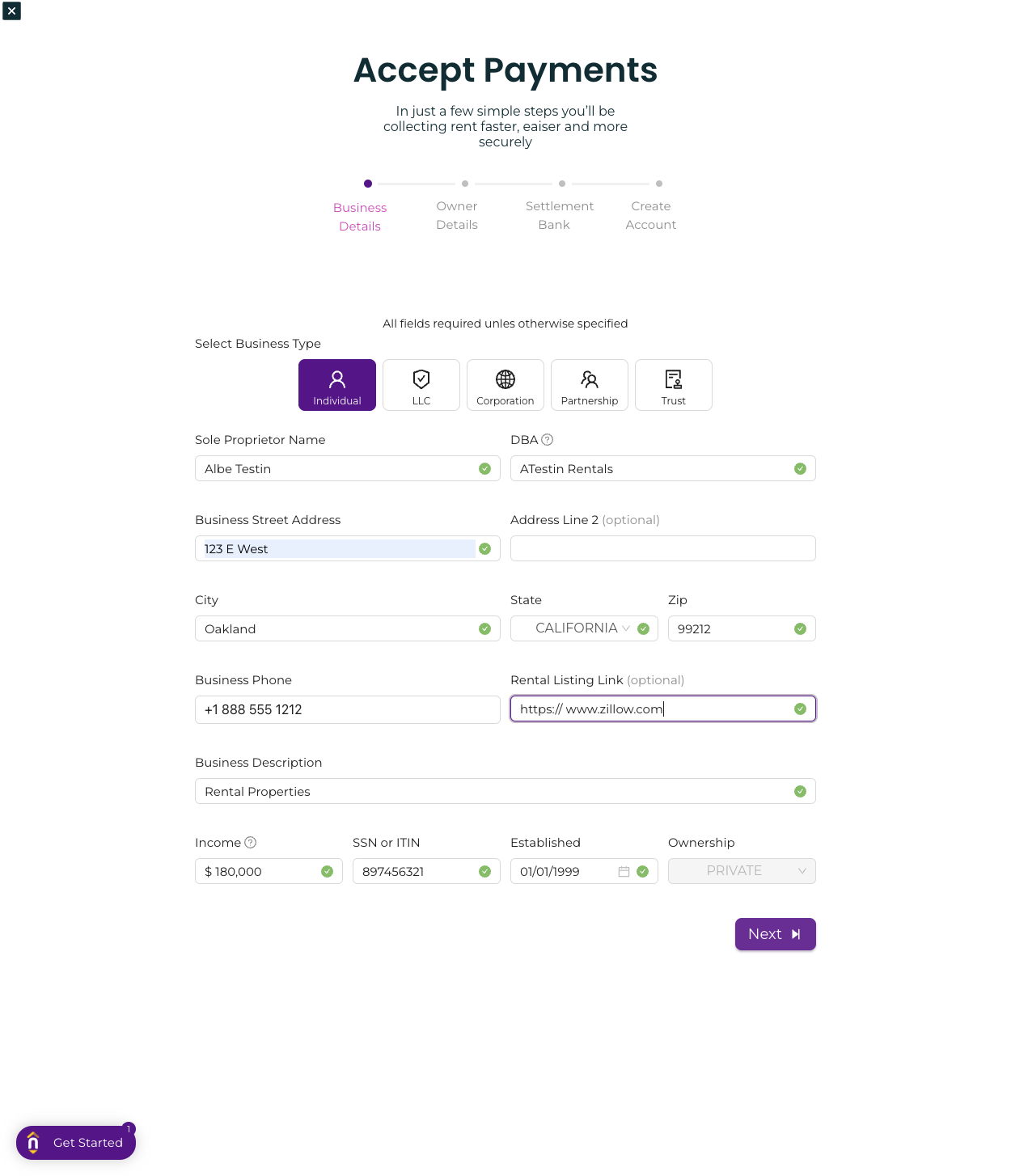The image size is (1011, 1176).
Task: Click green check icon in City field
Action: [x=484, y=628]
